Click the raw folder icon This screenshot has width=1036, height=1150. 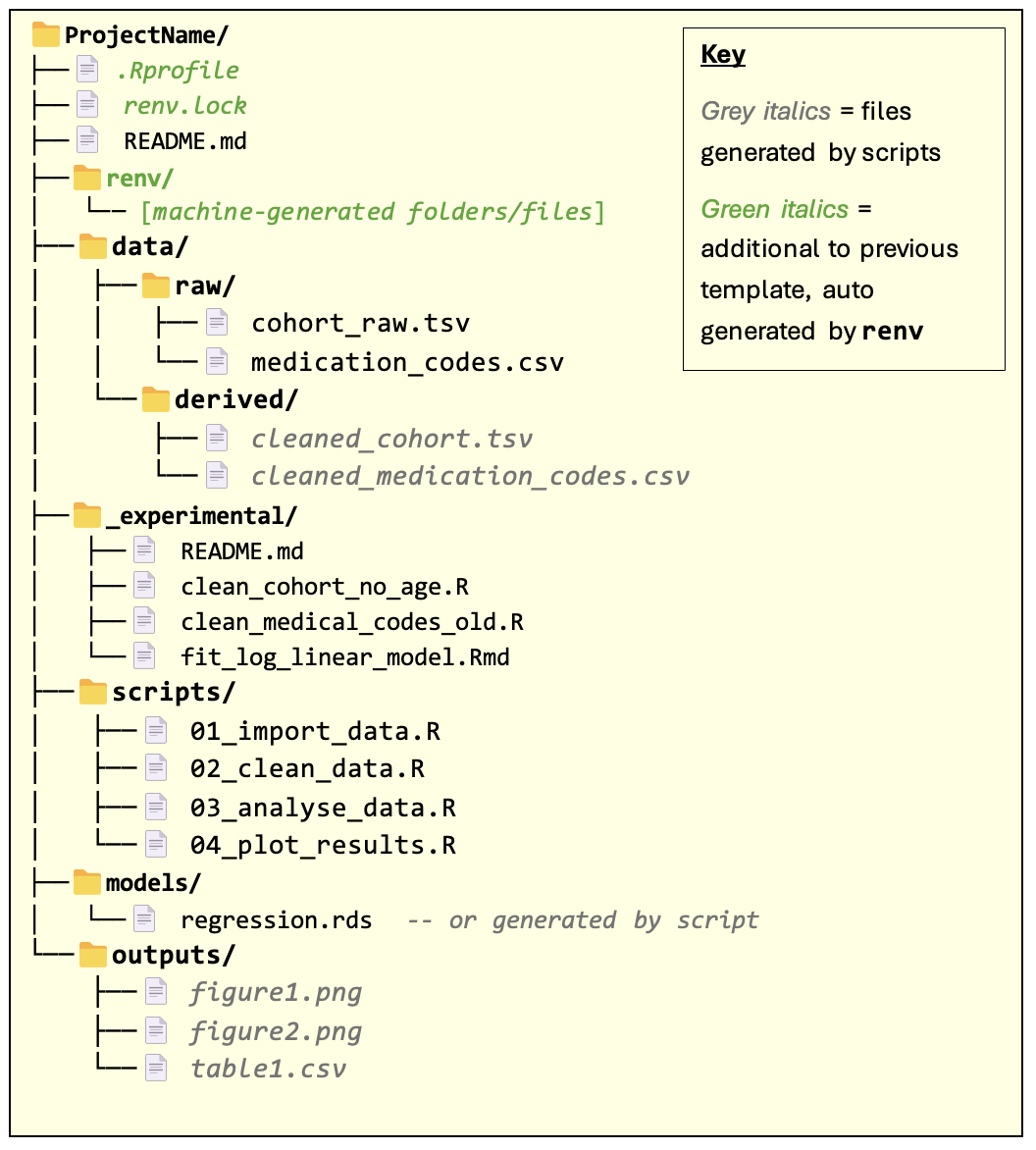pyautogui.click(x=156, y=286)
